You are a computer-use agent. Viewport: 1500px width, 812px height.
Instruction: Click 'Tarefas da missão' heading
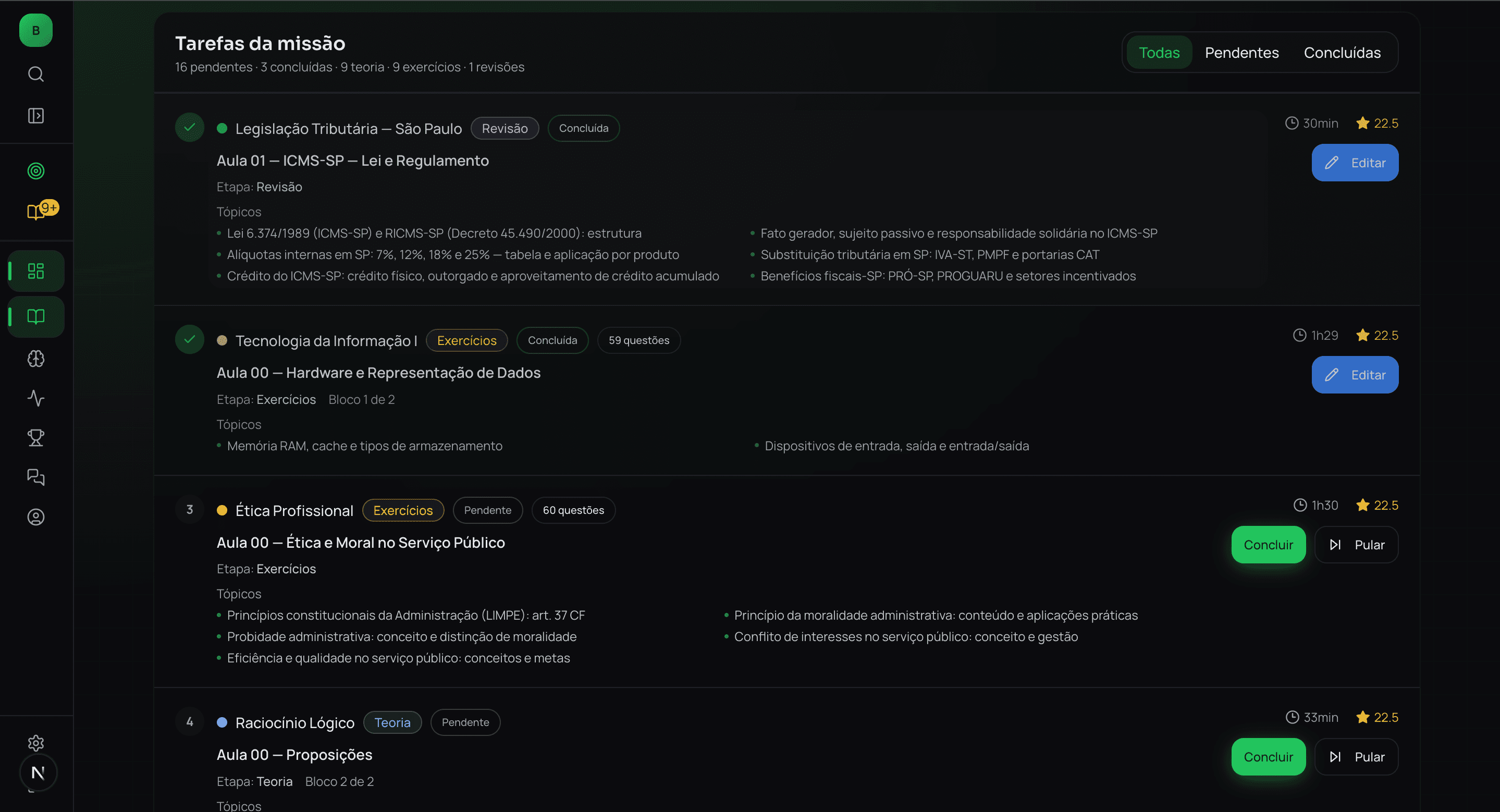[260, 43]
